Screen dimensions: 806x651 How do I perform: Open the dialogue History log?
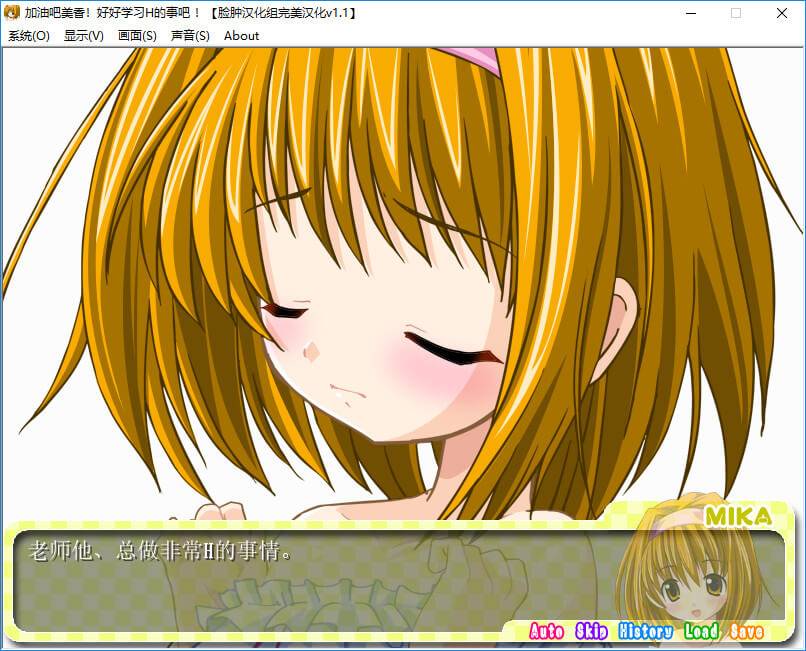pyautogui.click(x=645, y=631)
